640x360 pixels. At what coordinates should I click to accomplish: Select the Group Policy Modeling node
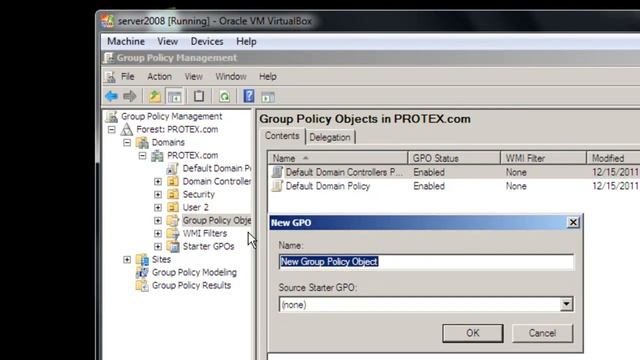(x=194, y=272)
